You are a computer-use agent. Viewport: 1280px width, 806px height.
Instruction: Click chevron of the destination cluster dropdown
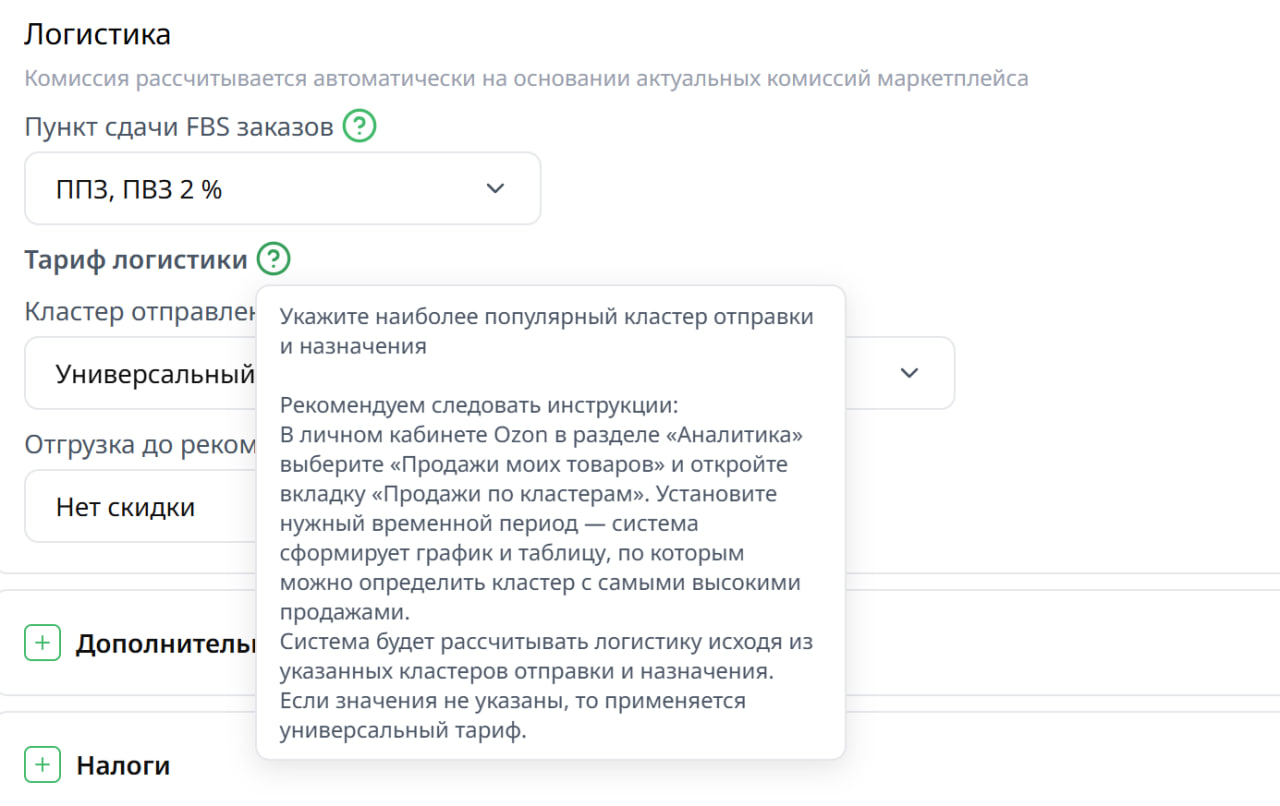(909, 373)
